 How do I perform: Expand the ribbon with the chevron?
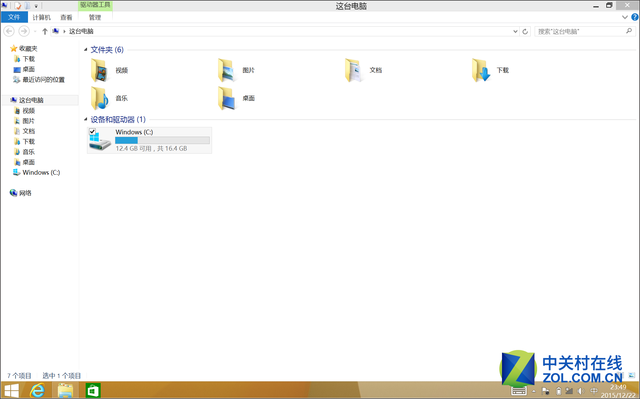[x=624, y=17]
